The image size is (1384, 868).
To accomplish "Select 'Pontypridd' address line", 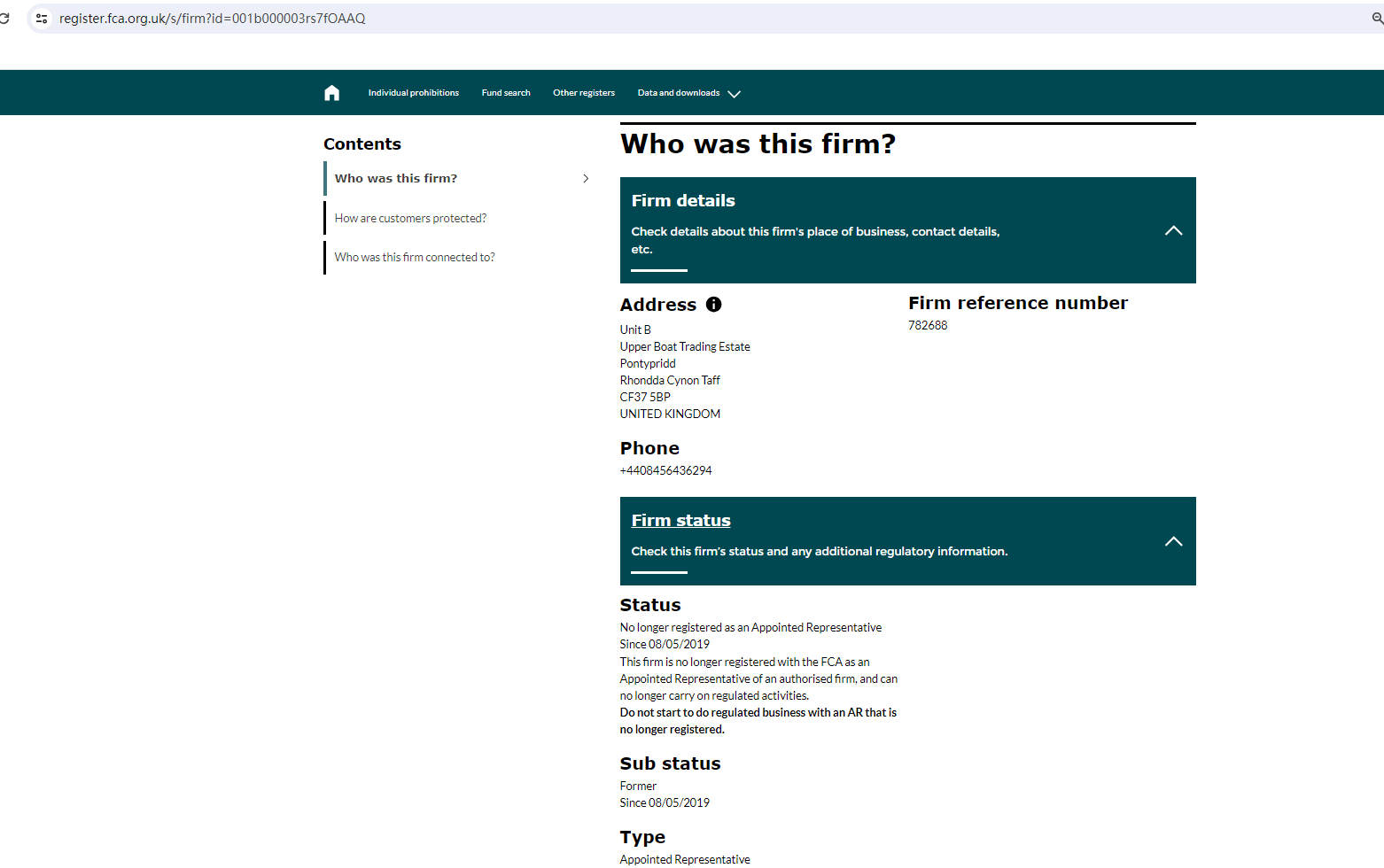I will click(x=648, y=363).
